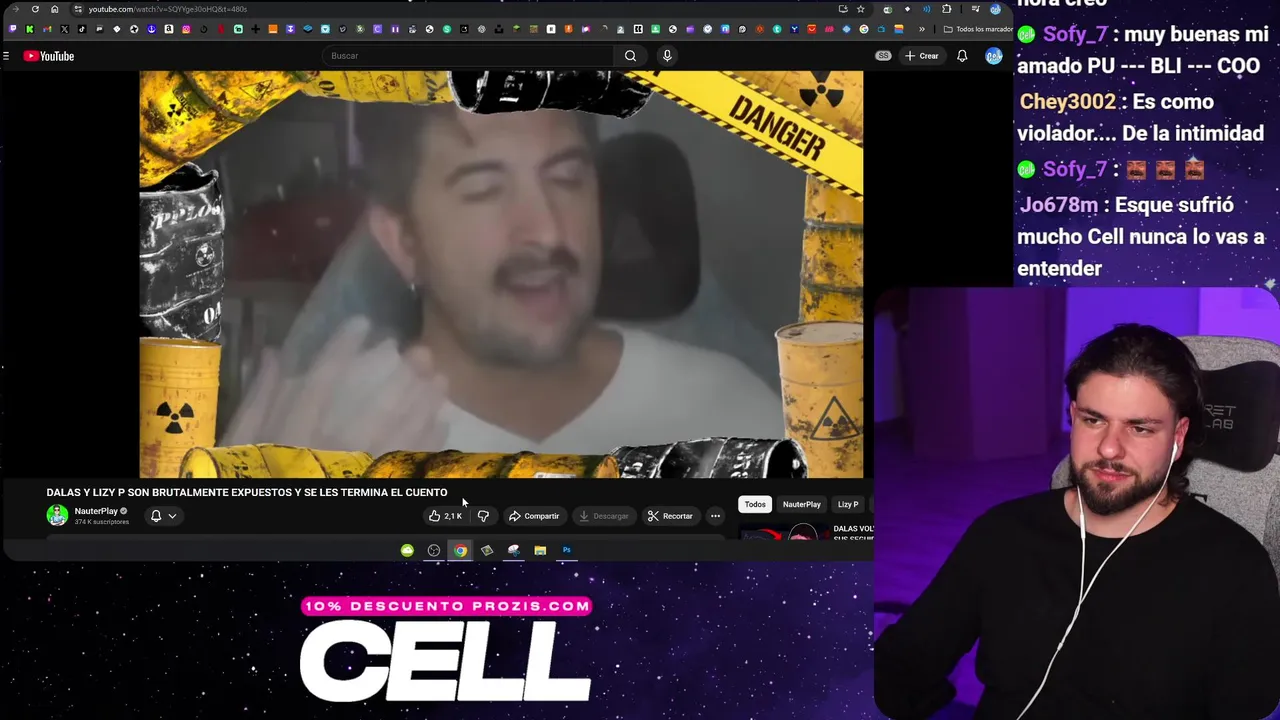Image resolution: width=1280 pixels, height=720 pixels.
Task: Click the browser forward arrow
Action: 15,9
